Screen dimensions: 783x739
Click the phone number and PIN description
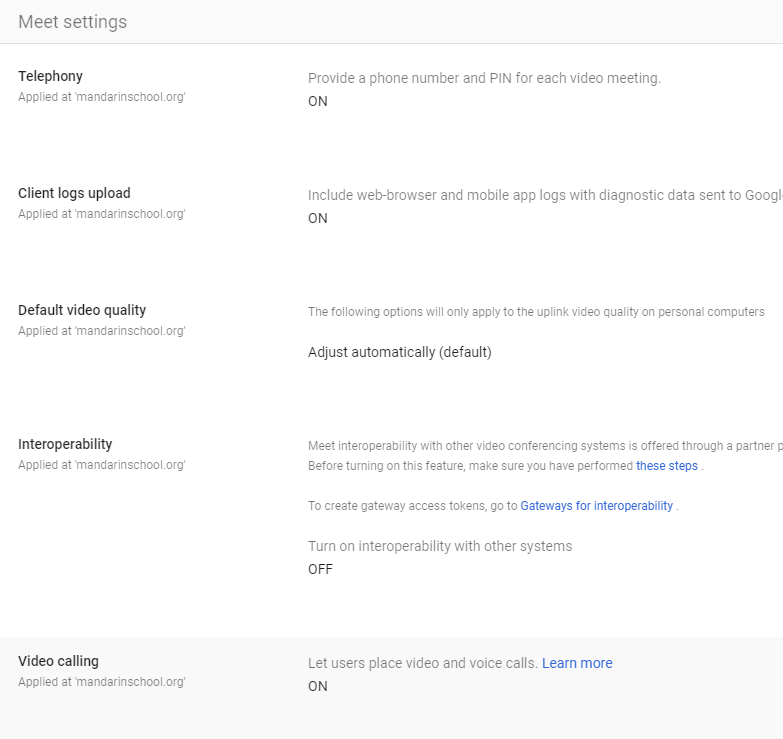(484, 78)
